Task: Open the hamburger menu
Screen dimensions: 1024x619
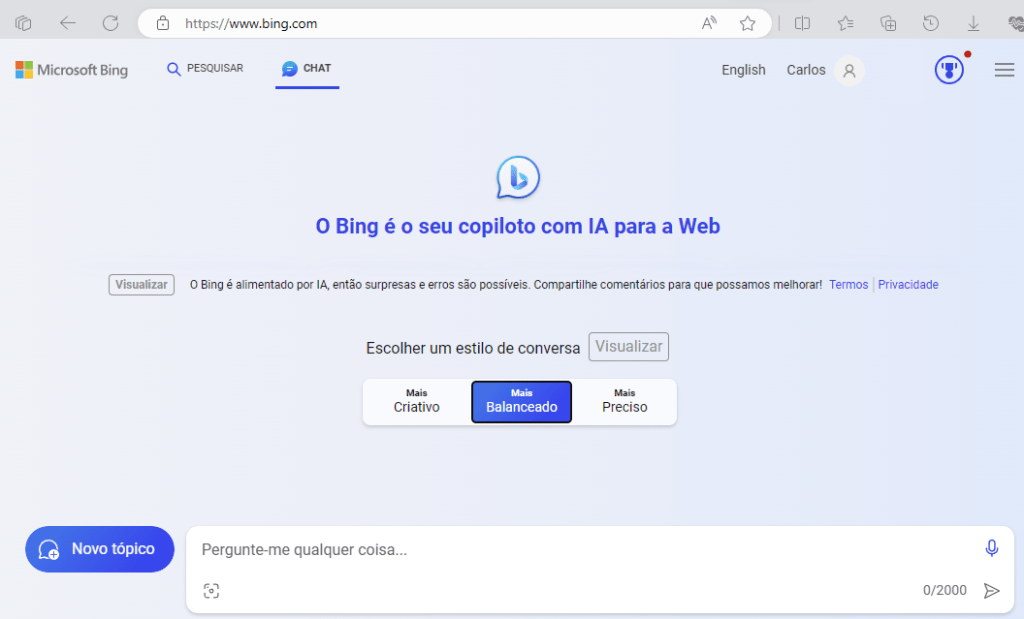Action: click(1004, 70)
